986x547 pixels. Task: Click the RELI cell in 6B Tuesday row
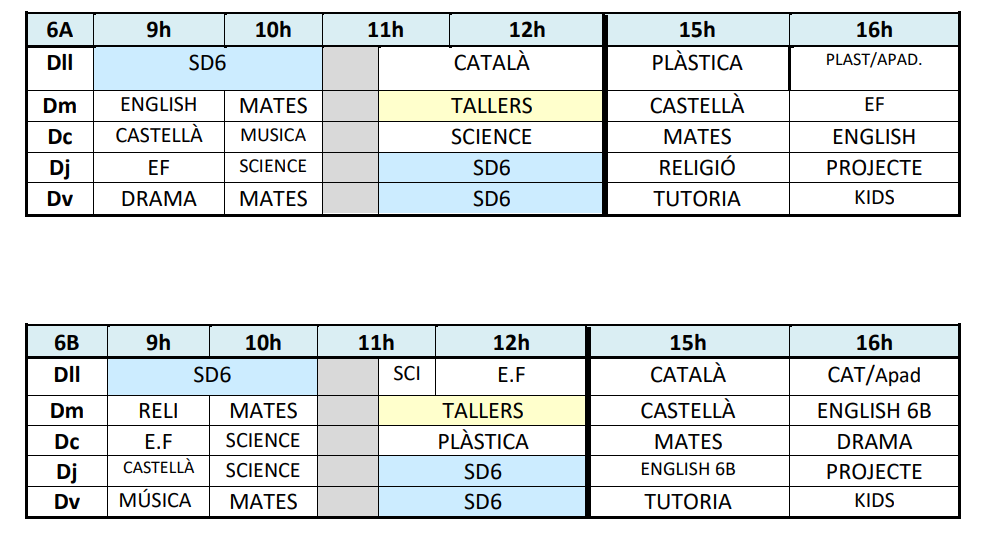pos(158,410)
